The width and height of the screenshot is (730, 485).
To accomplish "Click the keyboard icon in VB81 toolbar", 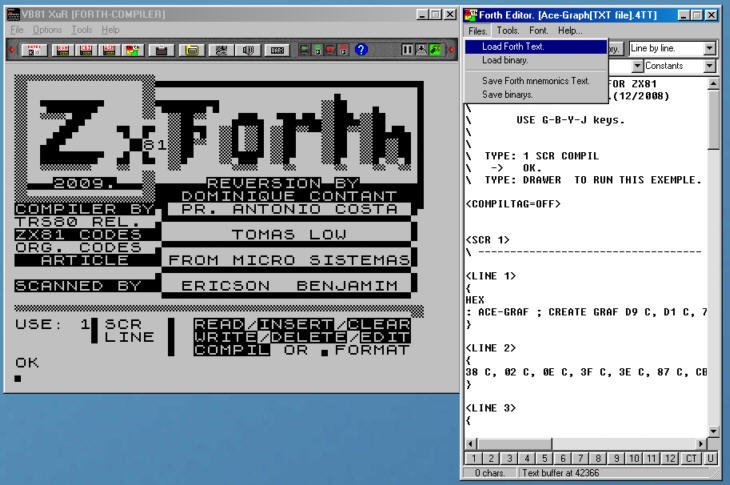I will (277, 50).
